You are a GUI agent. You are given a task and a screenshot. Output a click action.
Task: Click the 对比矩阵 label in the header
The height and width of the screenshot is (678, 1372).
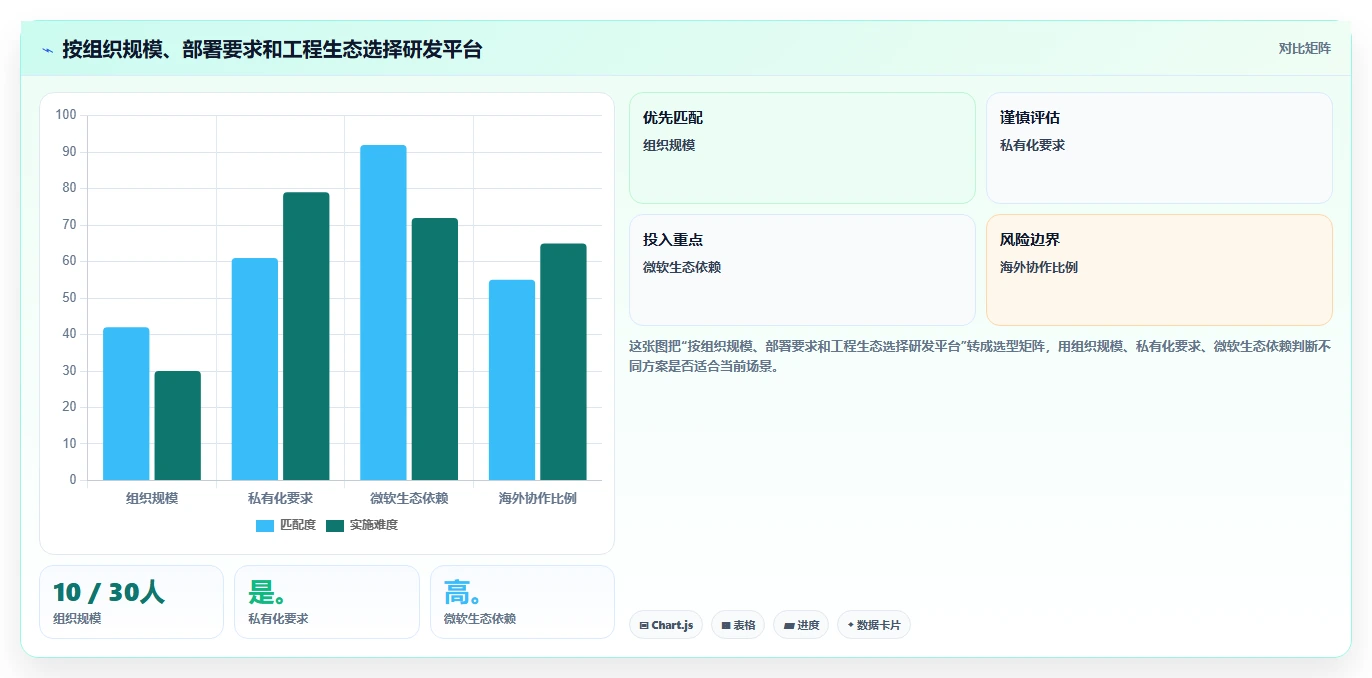pos(1304,48)
